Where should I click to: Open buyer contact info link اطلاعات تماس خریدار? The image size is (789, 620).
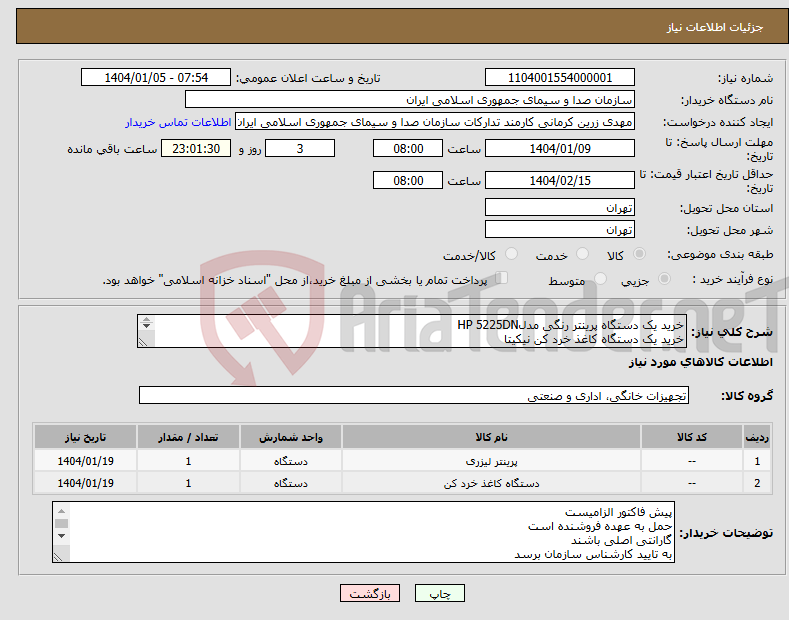[178, 122]
